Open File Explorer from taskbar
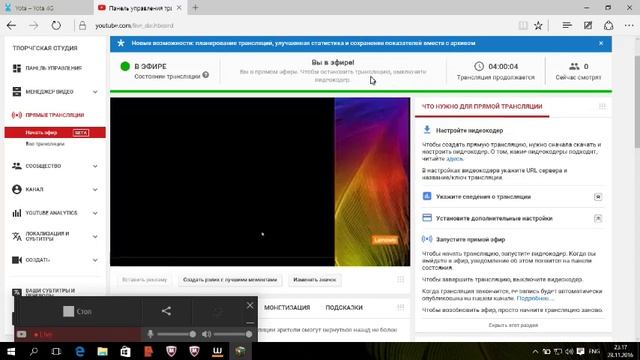 (102, 351)
